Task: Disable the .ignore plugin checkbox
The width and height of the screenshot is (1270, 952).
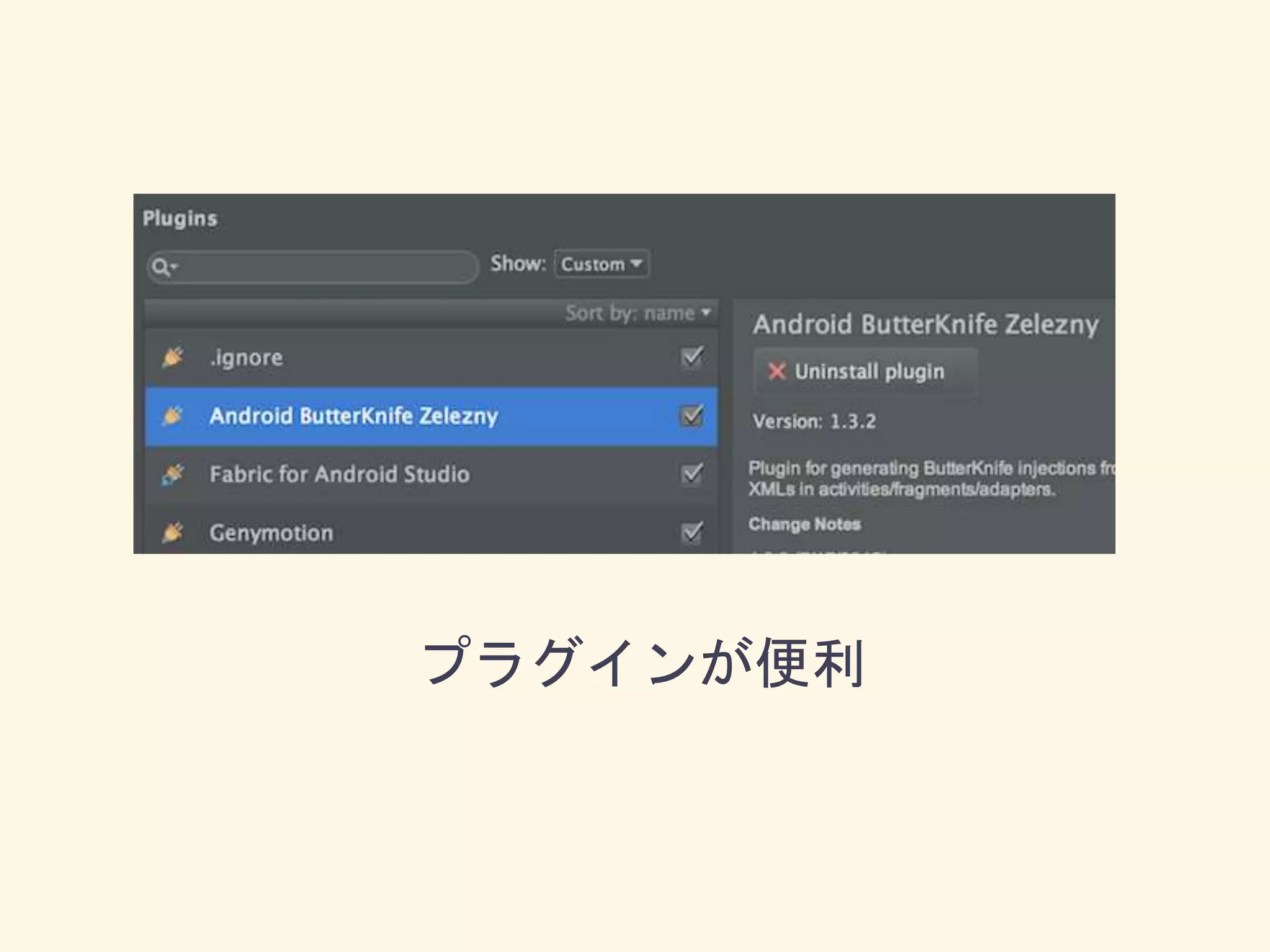Action: 692,357
